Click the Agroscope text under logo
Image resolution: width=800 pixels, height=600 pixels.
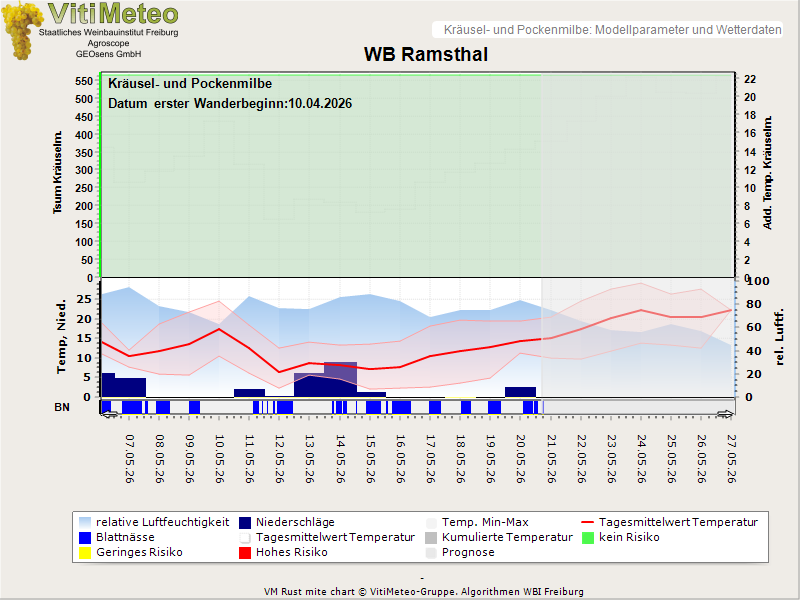click(108, 43)
